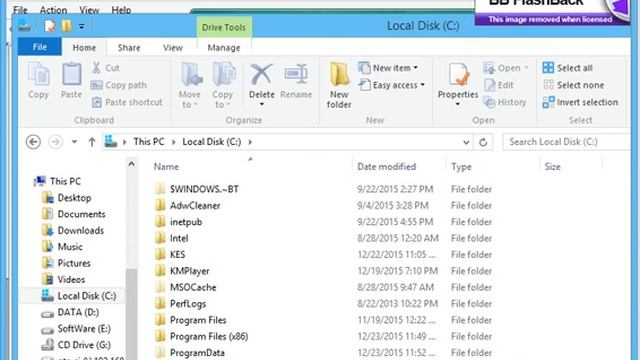Sort by the Date modified column

point(387,167)
